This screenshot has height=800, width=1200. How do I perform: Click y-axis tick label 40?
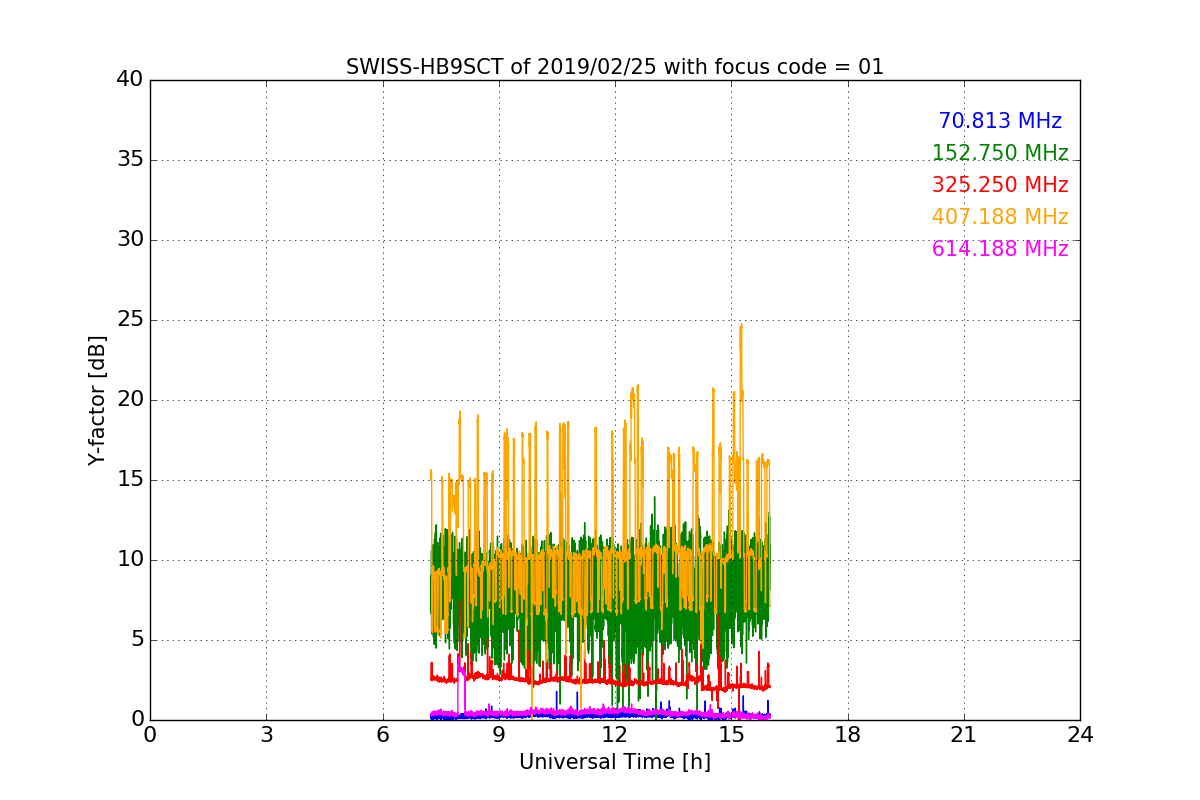(x=130, y=80)
